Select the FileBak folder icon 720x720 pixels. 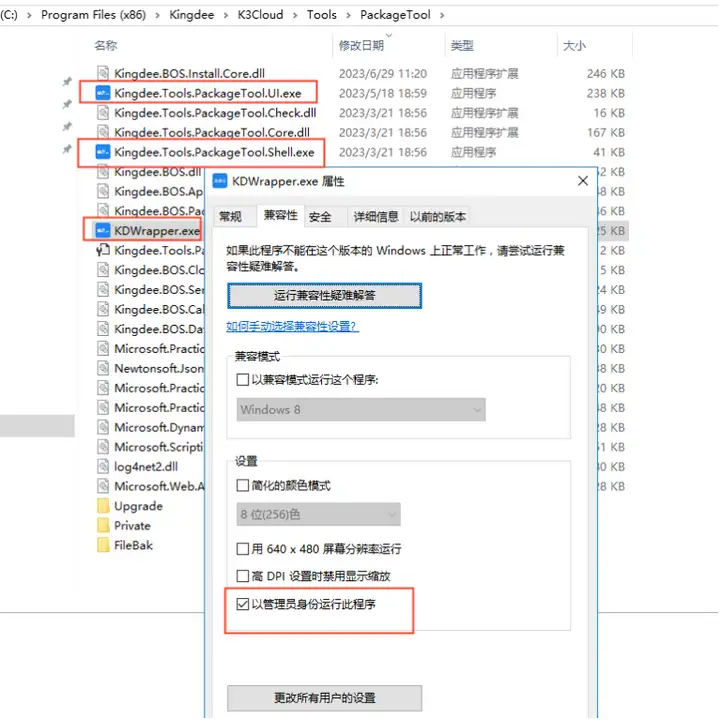pyautogui.click(x=103, y=545)
